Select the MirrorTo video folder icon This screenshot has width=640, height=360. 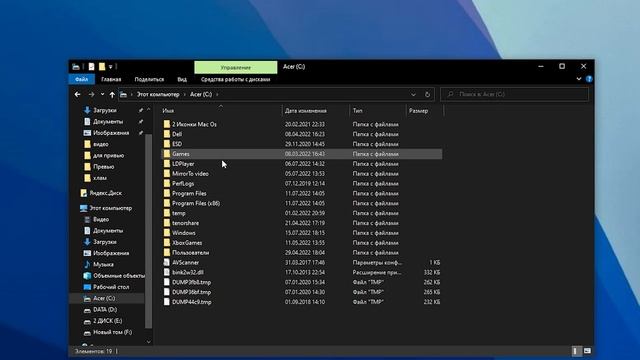[x=167, y=173]
